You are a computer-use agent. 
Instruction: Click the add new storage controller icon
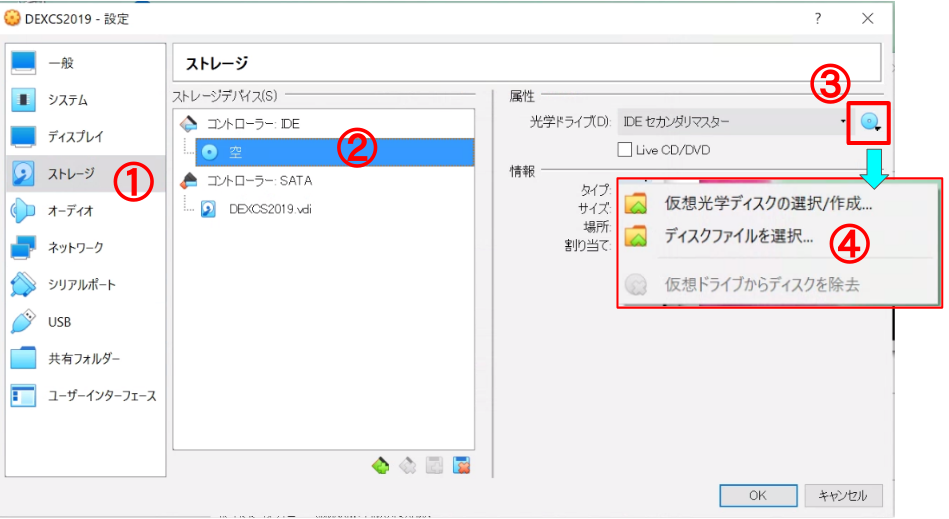click(381, 465)
